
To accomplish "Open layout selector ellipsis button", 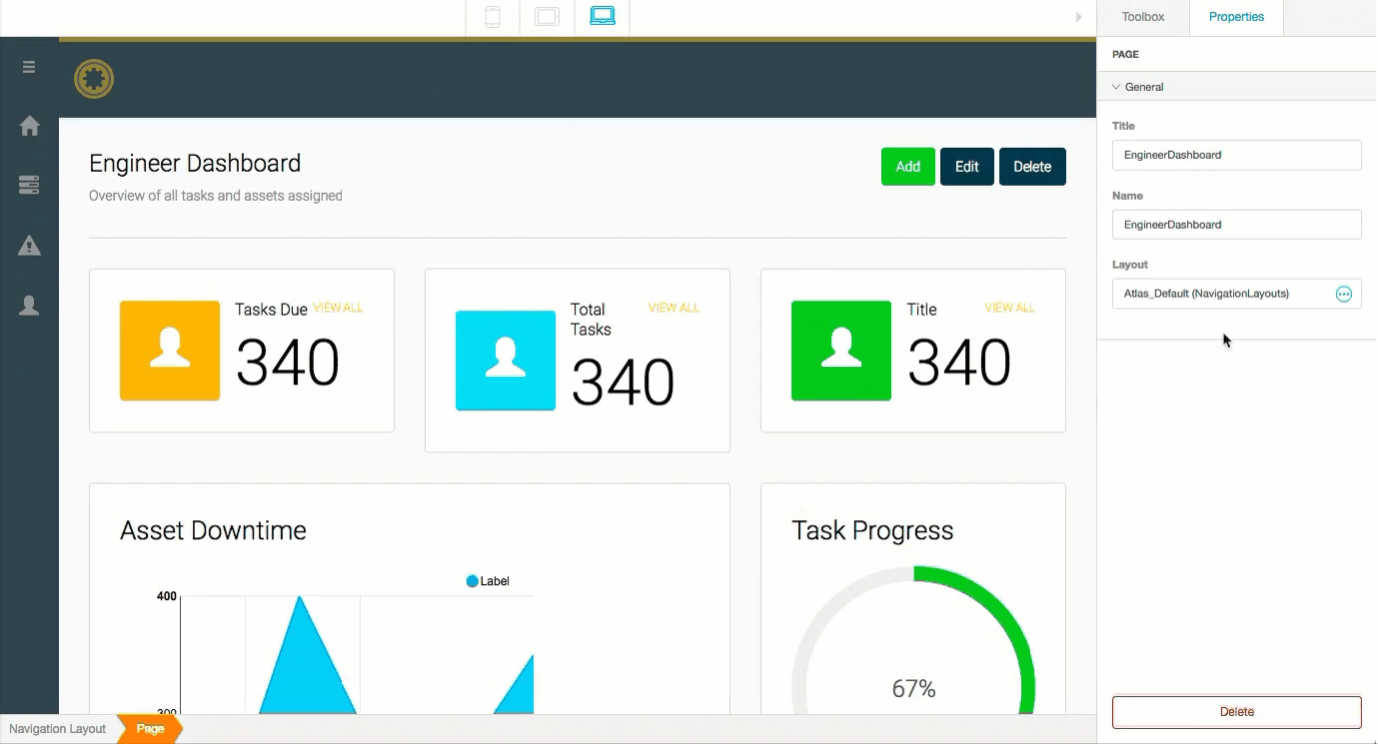I will point(1343,294).
